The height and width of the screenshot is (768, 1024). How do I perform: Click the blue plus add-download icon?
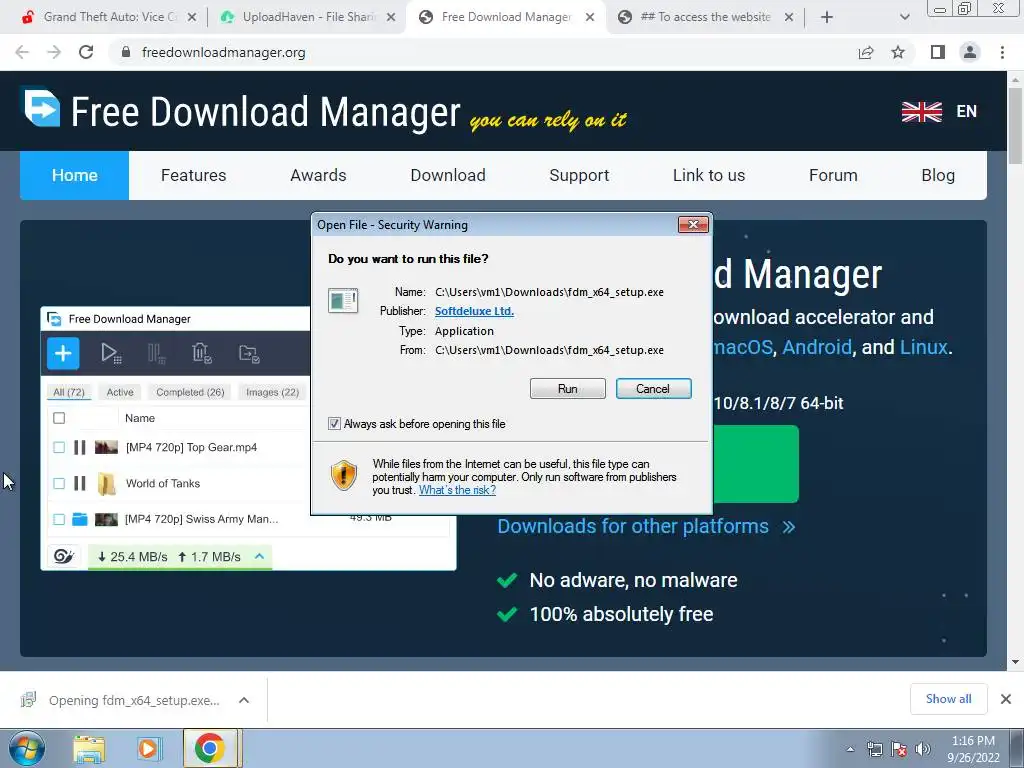click(x=63, y=353)
